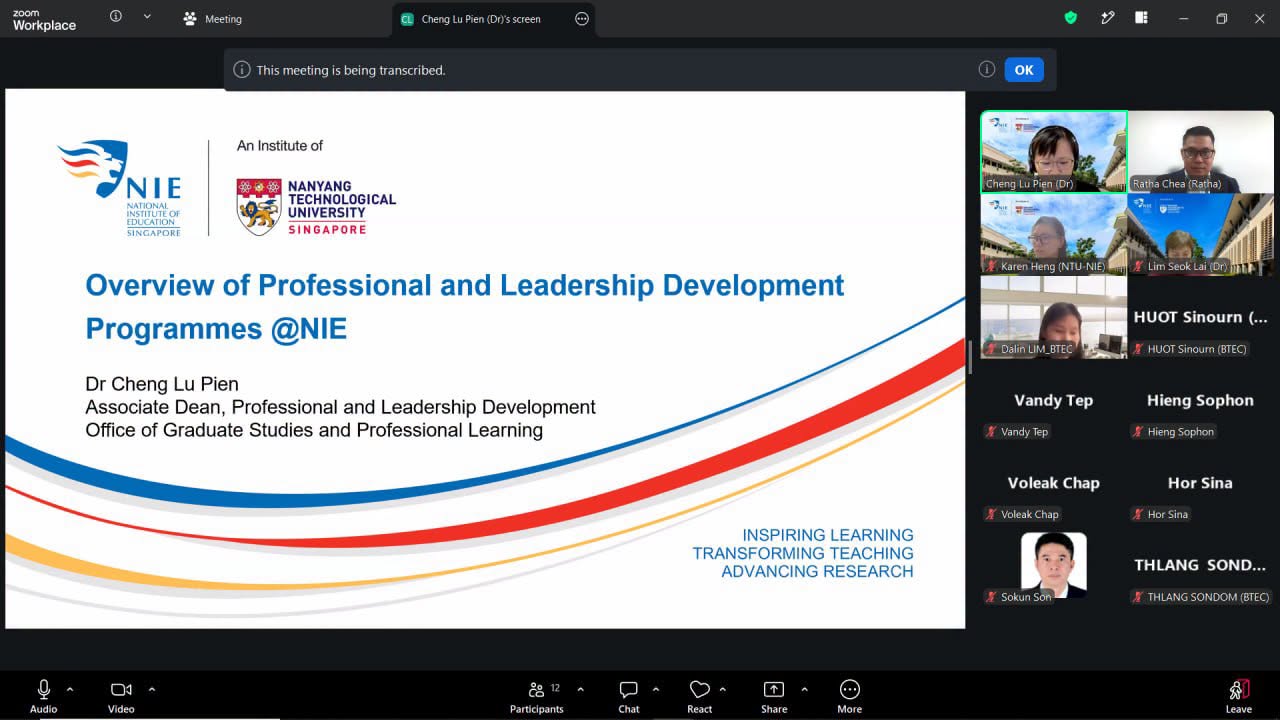
Task: Click the info icon beside the OK button
Action: [987, 70]
